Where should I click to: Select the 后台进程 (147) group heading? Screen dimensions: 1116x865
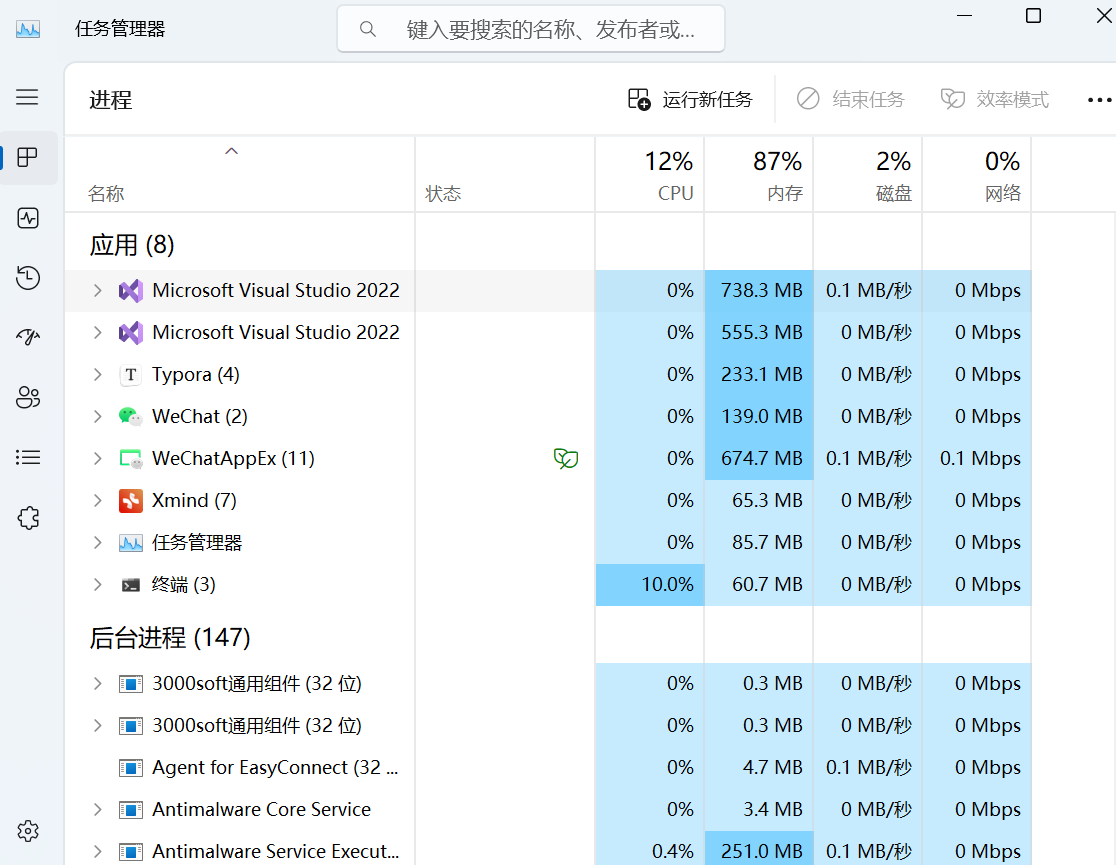point(169,637)
